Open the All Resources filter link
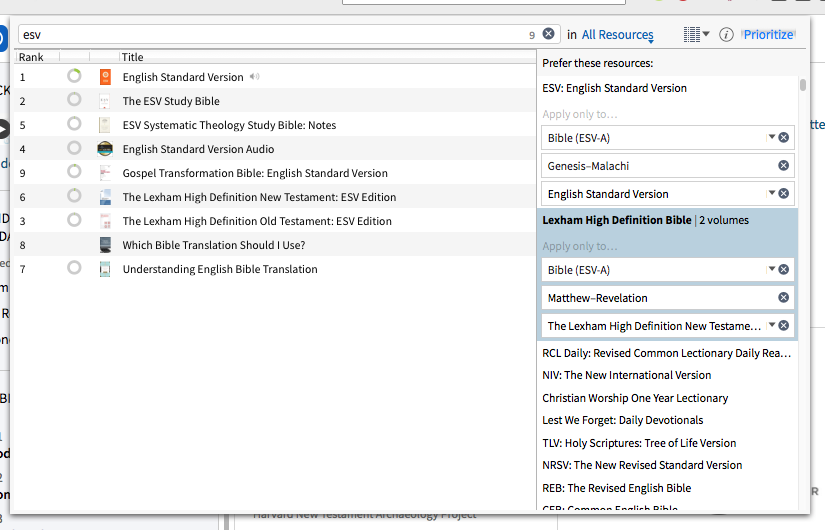The image size is (825, 530). coord(617,35)
